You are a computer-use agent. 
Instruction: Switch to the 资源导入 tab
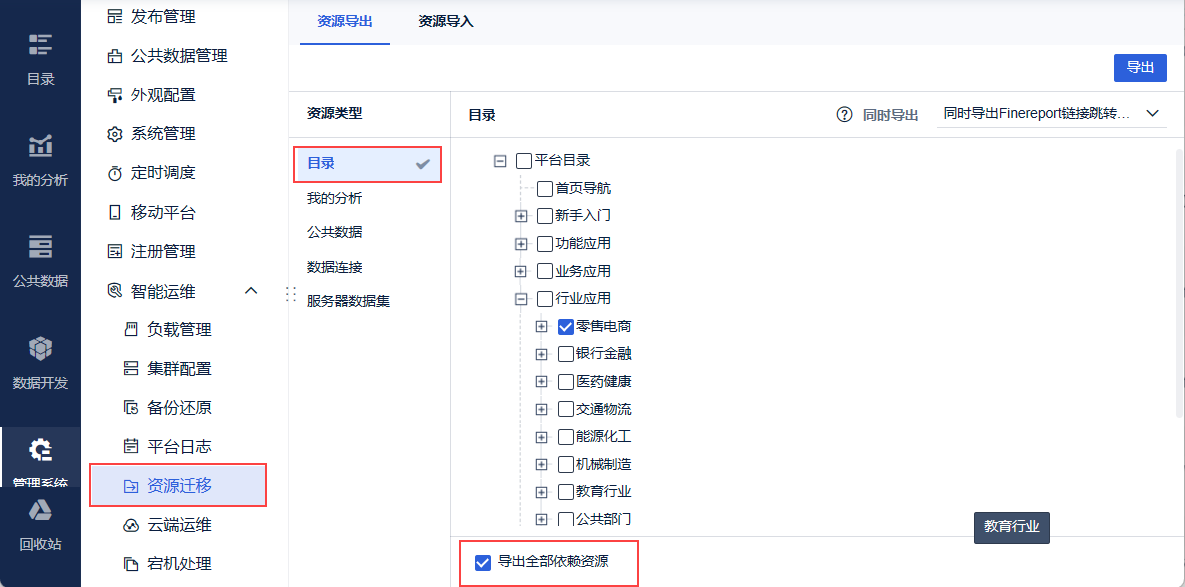pos(445,21)
